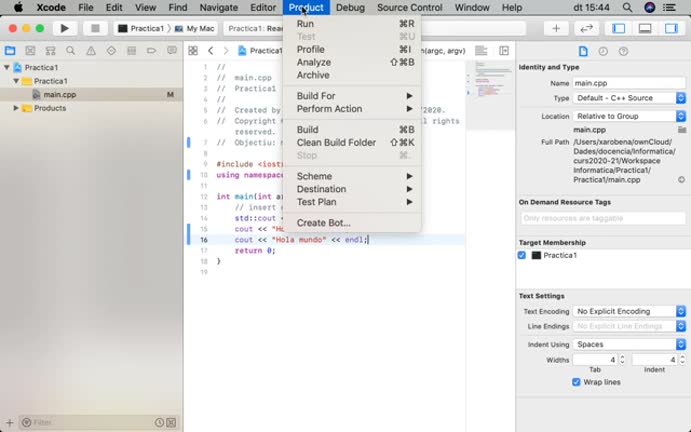Open Siri from menu bar
The image size is (691, 432).
[x=650, y=7]
